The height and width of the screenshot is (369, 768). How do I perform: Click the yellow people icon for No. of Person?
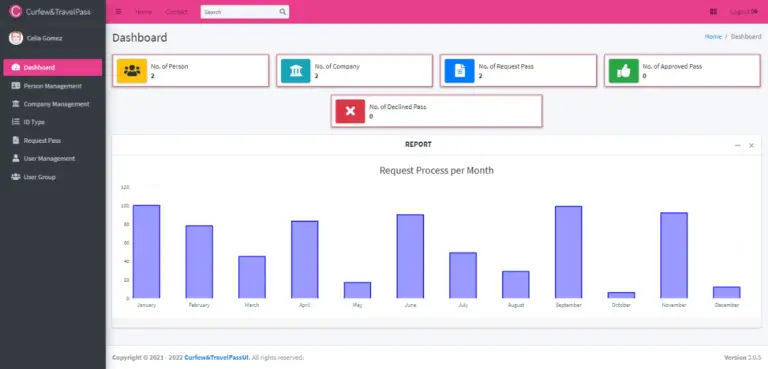(x=132, y=71)
